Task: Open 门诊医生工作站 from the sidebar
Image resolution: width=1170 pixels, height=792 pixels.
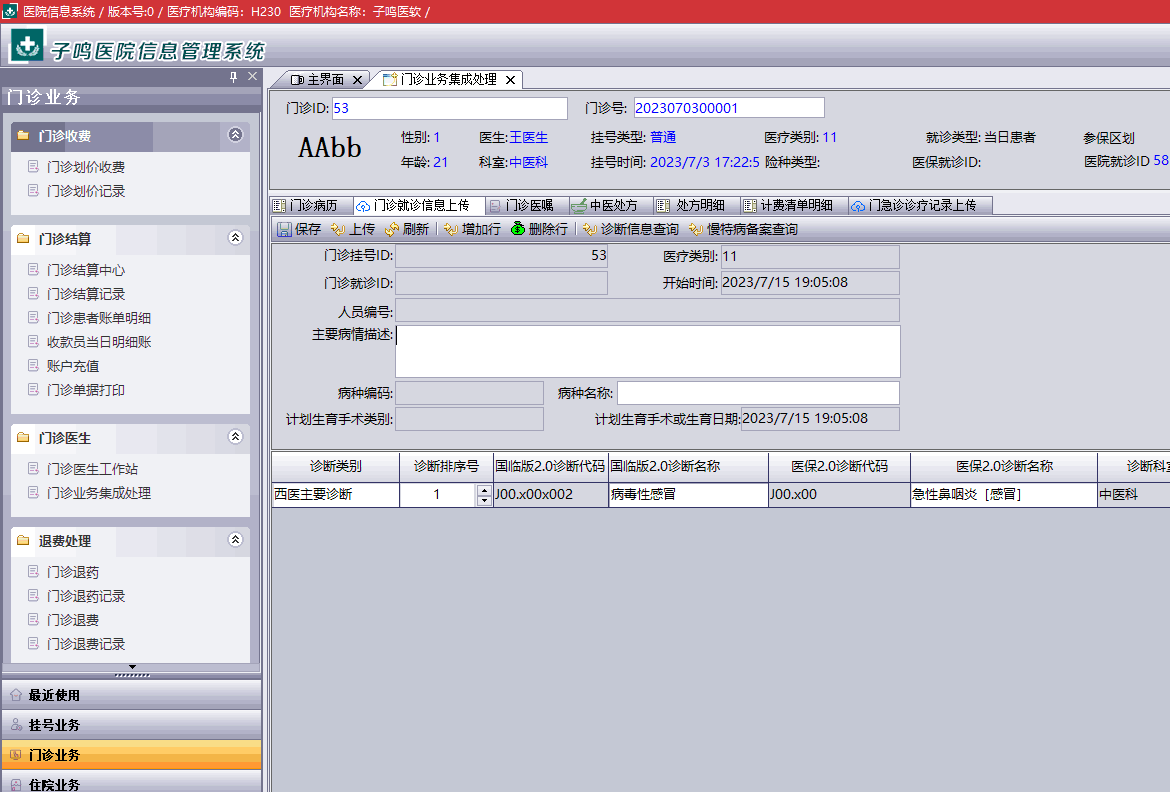Action: [92, 469]
